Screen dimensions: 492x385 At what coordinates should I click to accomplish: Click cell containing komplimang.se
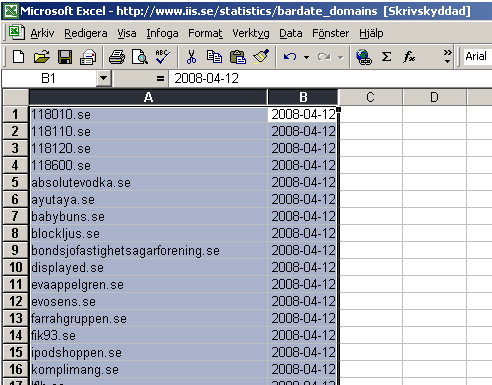pyautogui.click(x=148, y=369)
